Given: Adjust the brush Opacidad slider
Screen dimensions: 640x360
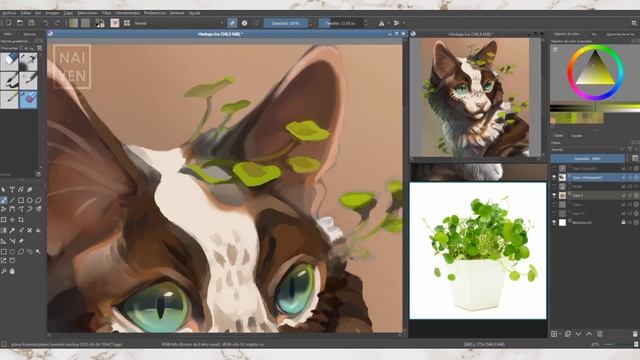Looking at the screenshot, I should [286, 23].
